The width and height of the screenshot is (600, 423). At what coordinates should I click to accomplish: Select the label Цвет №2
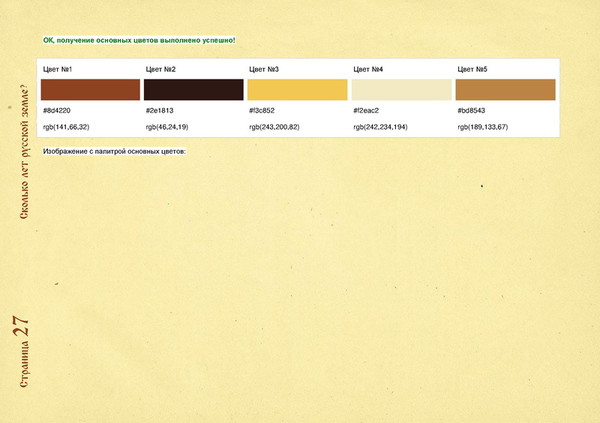161,69
